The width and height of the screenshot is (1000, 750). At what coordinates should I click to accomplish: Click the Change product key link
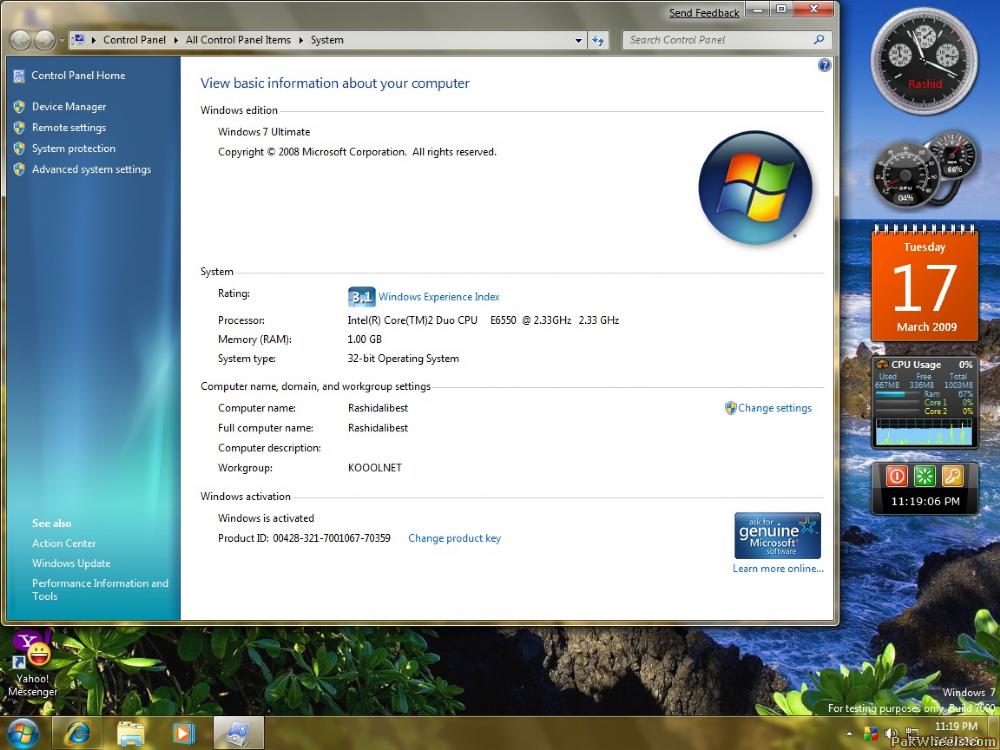(x=455, y=538)
